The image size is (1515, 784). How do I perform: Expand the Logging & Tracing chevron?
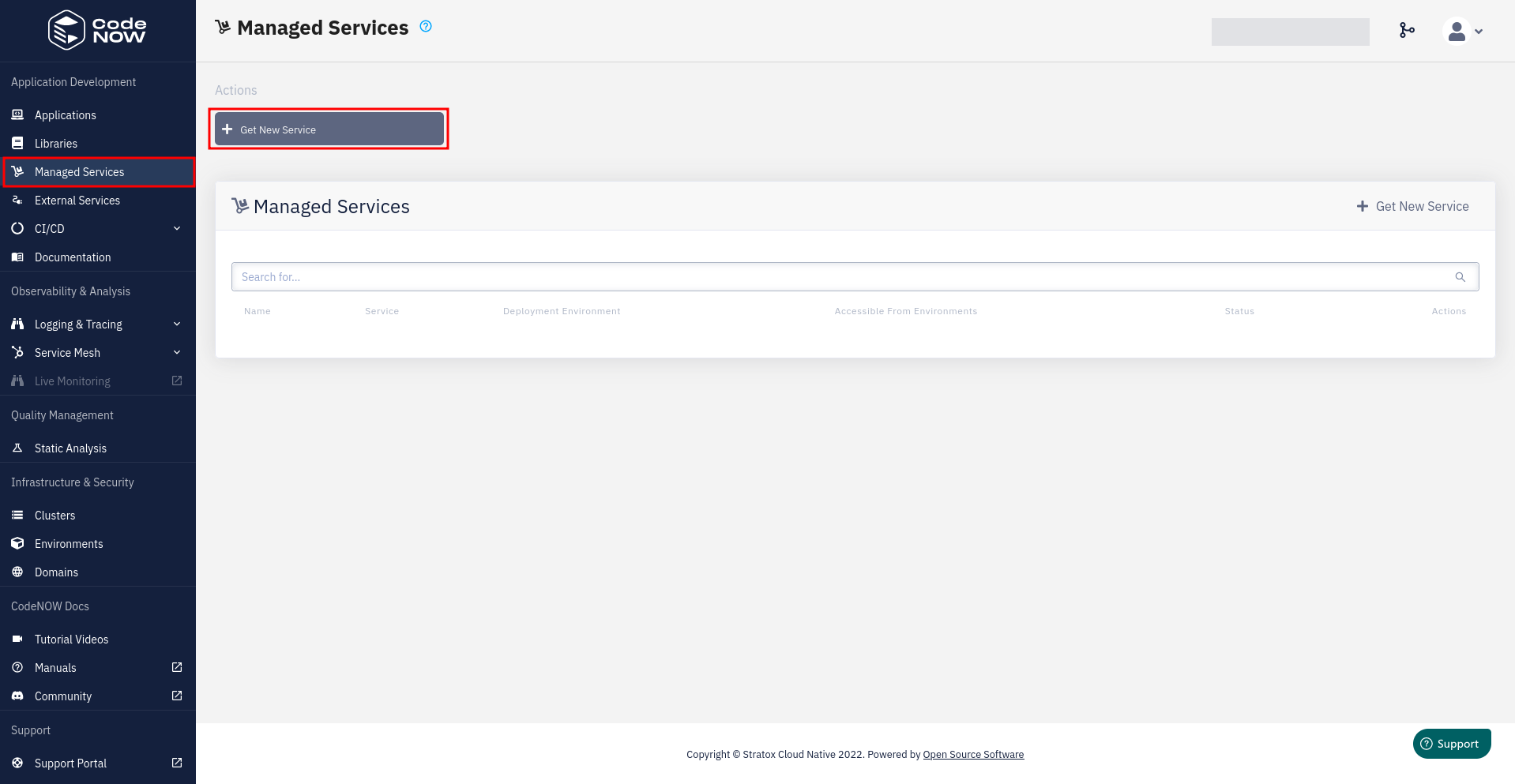tap(177, 324)
